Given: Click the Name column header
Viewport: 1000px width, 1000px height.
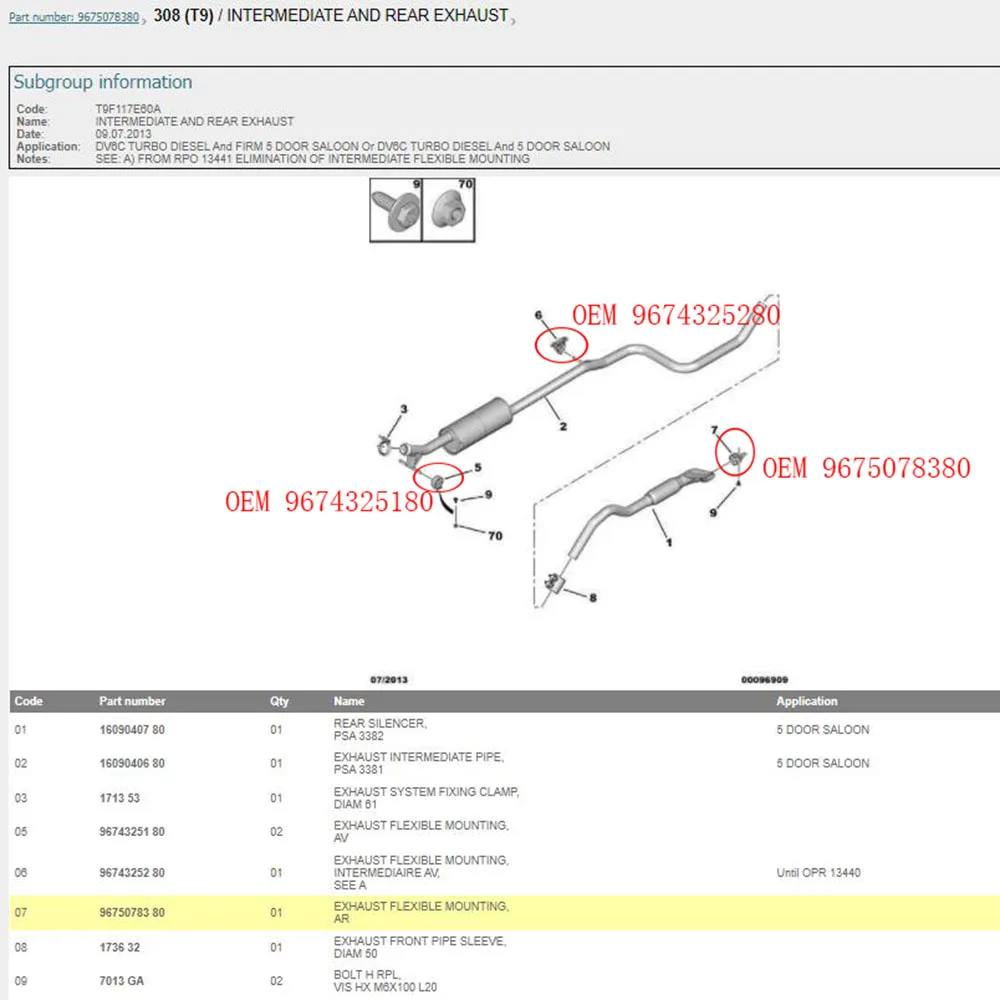Looking at the screenshot, I should coord(349,701).
